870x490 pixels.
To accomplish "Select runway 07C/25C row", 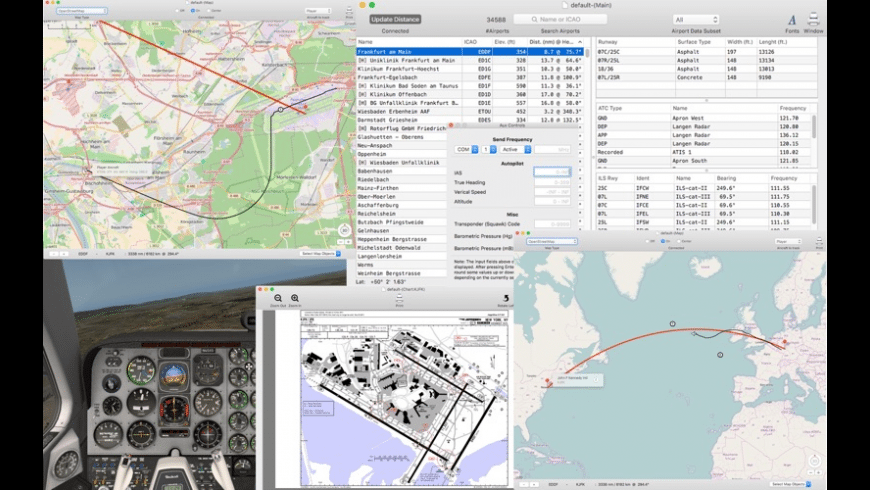I will (x=706, y=52).
